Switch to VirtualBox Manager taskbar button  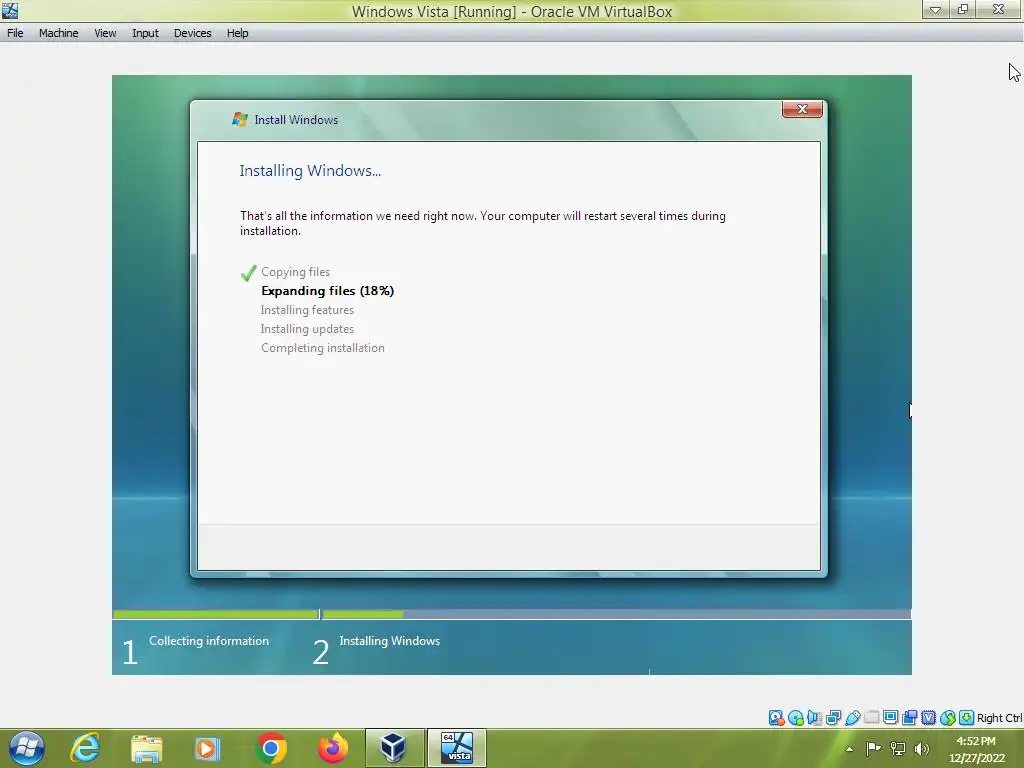pos(394,748)
